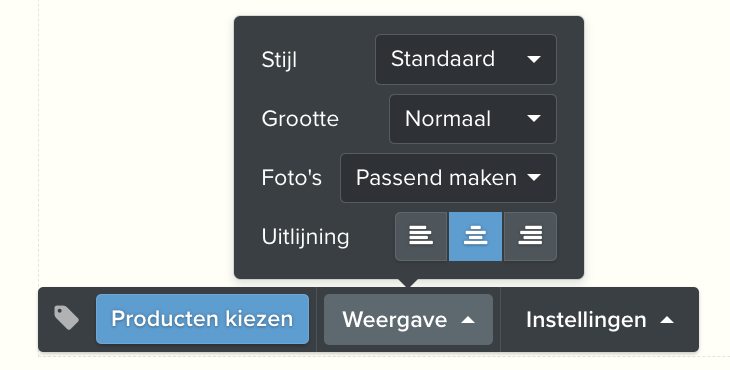The image size is (730, 370).
Task: Open the Instellingen menu
Action: pos(600,319)
